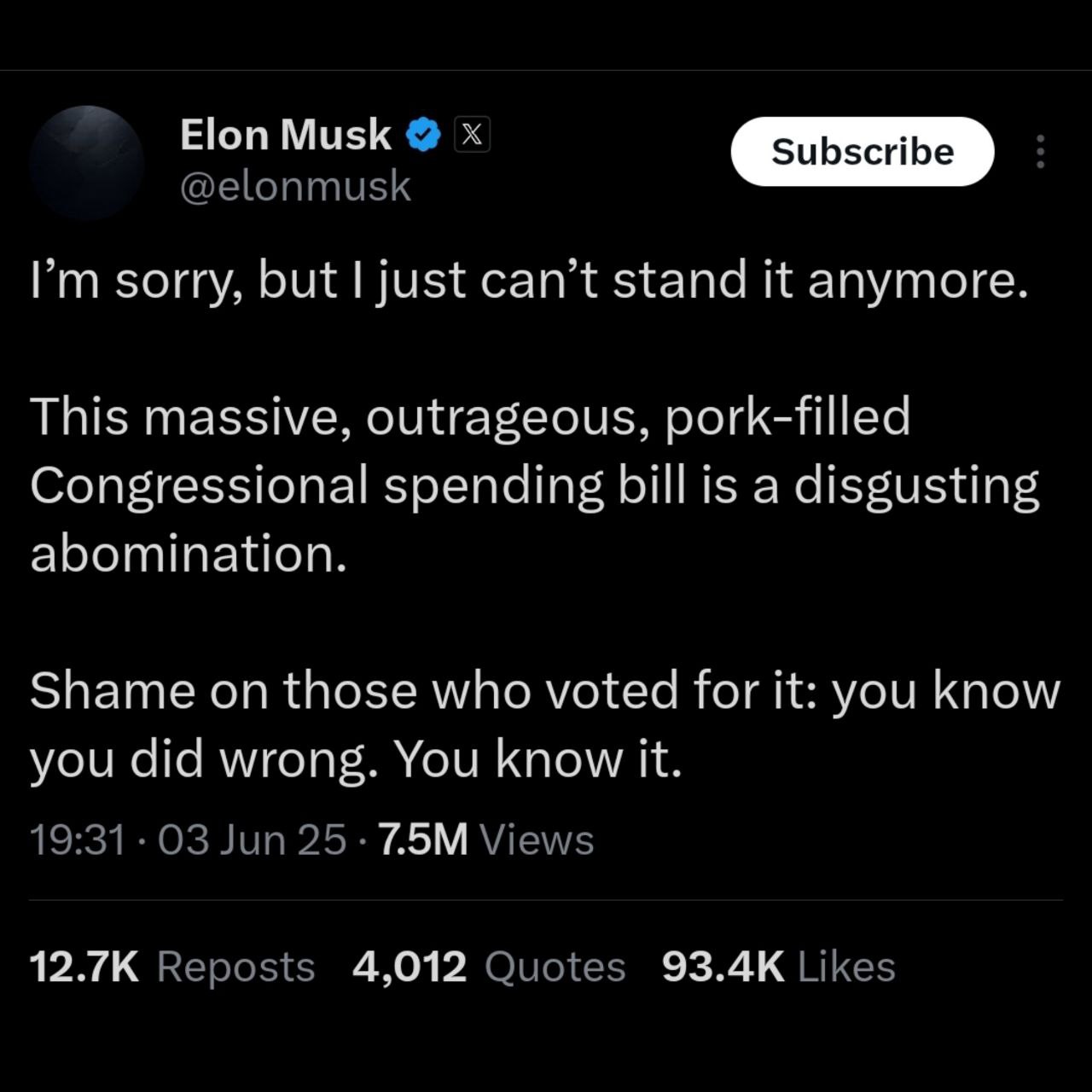Click the @elonmusk handle
Viewport: 1092px width, 1092px height.
pos(295,186)
